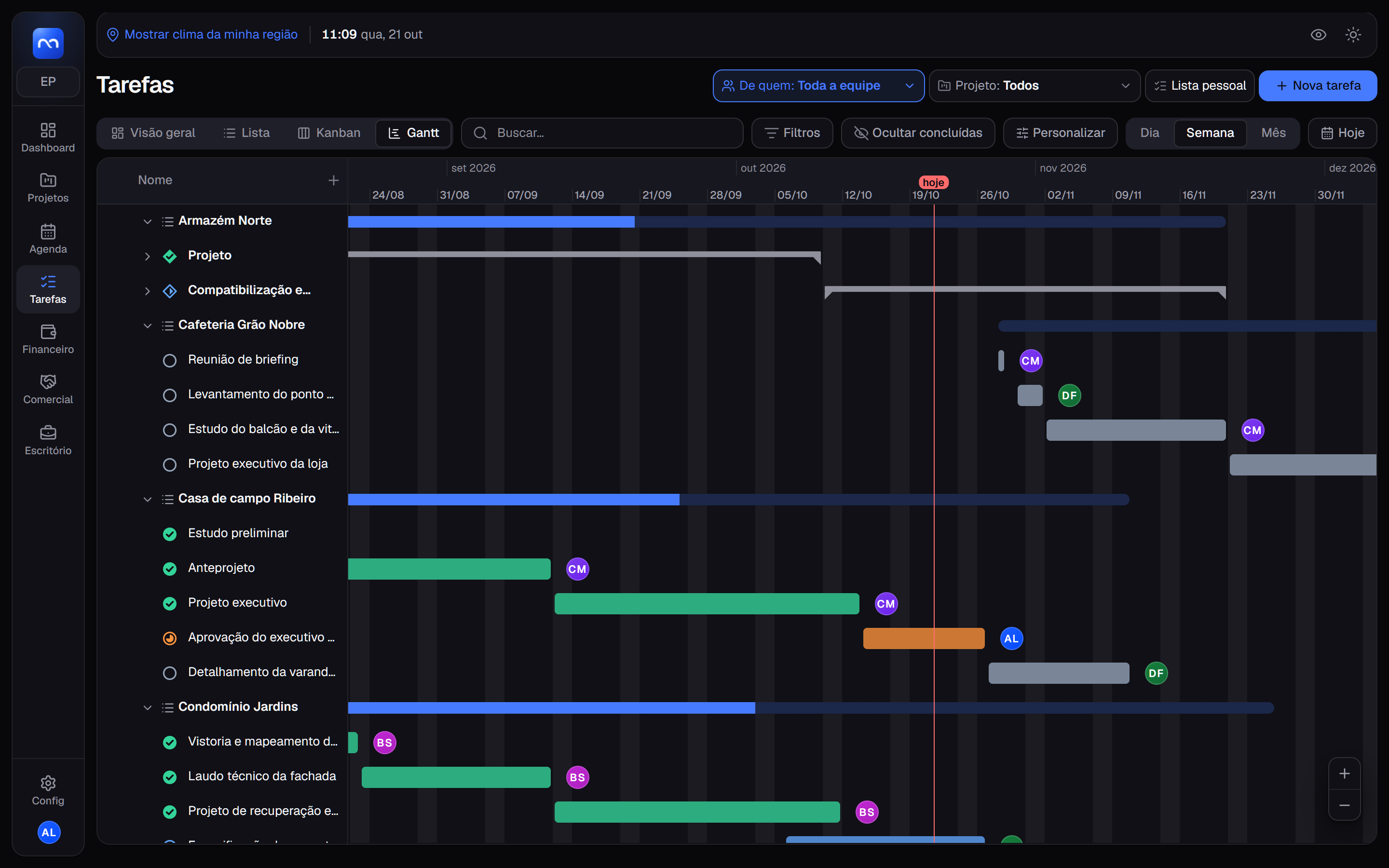Image resolution: width=1389 pixels, height=868 pixels.
Task: Select the Mês timescale
Action: tap(1273, 133)
